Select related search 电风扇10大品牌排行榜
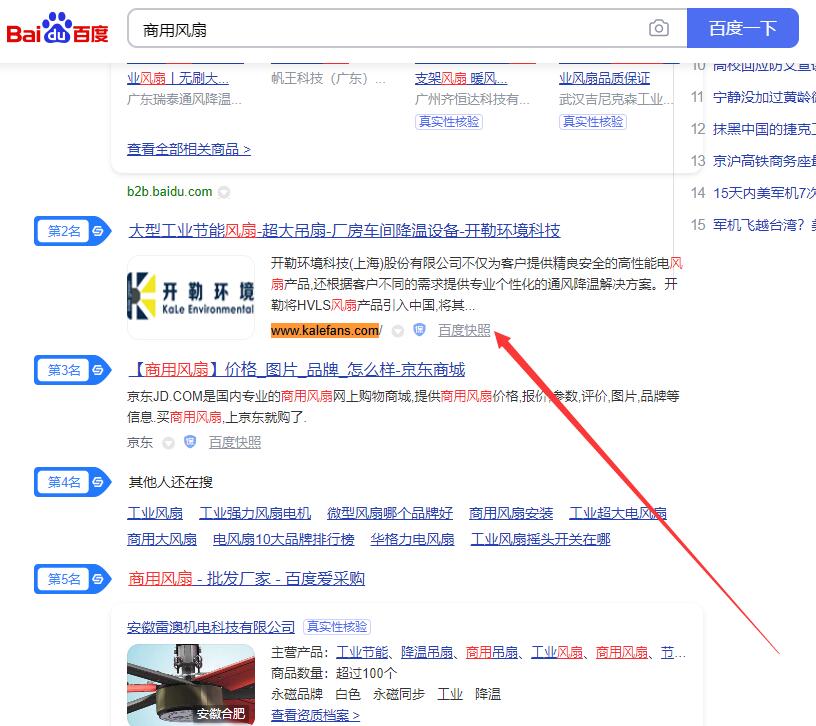 (284, 539)
